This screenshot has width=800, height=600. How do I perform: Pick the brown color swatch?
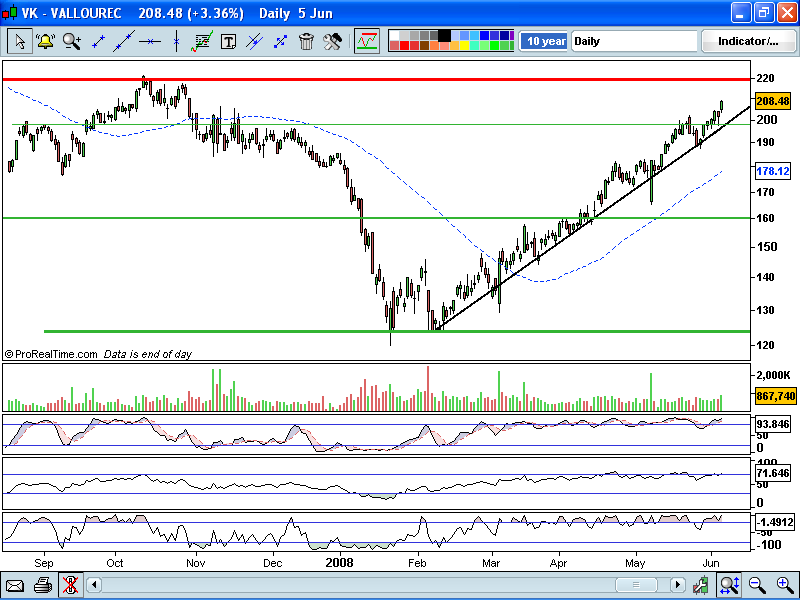tap(424, 46)
